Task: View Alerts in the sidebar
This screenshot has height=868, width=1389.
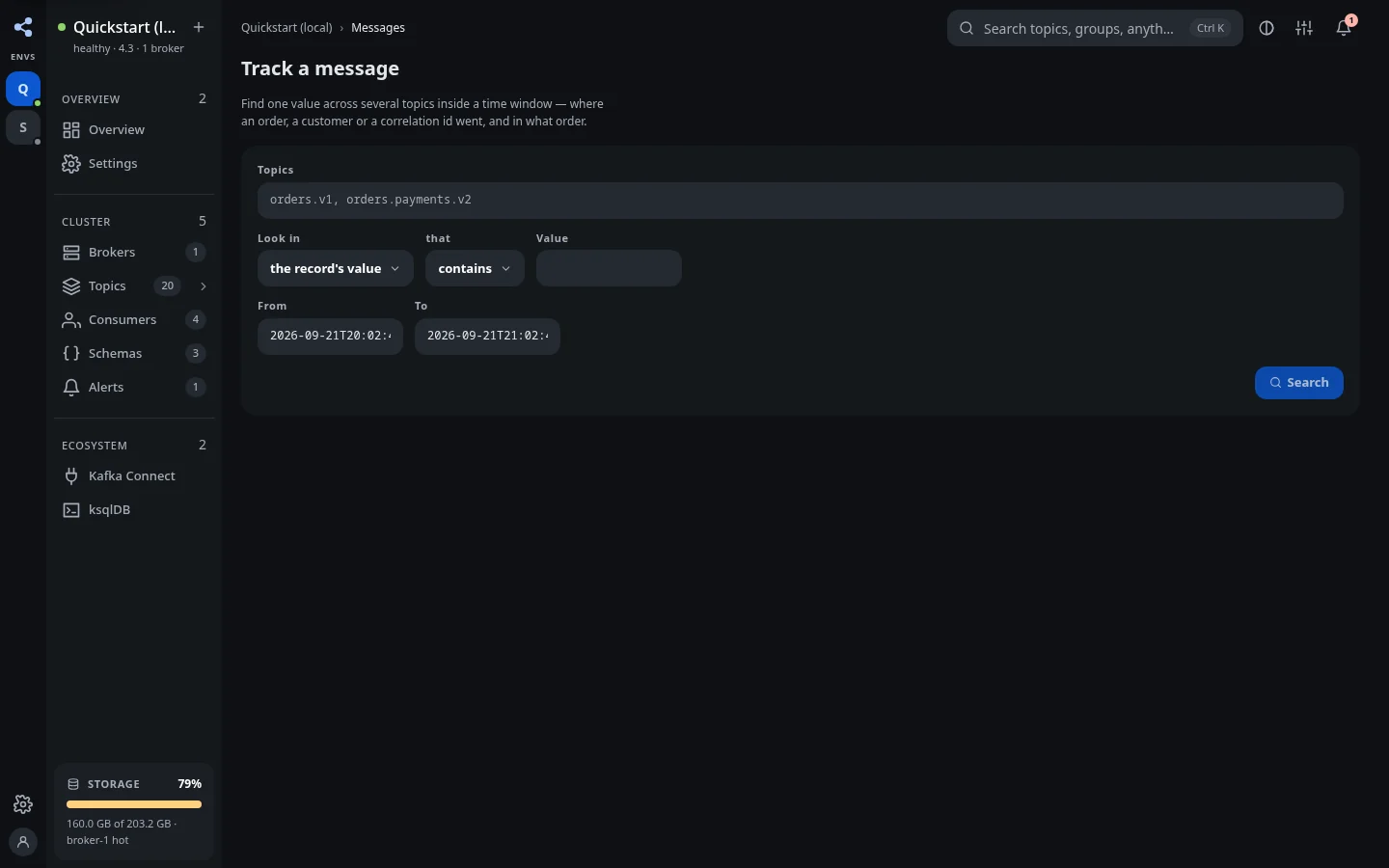Action: point(134,388)
